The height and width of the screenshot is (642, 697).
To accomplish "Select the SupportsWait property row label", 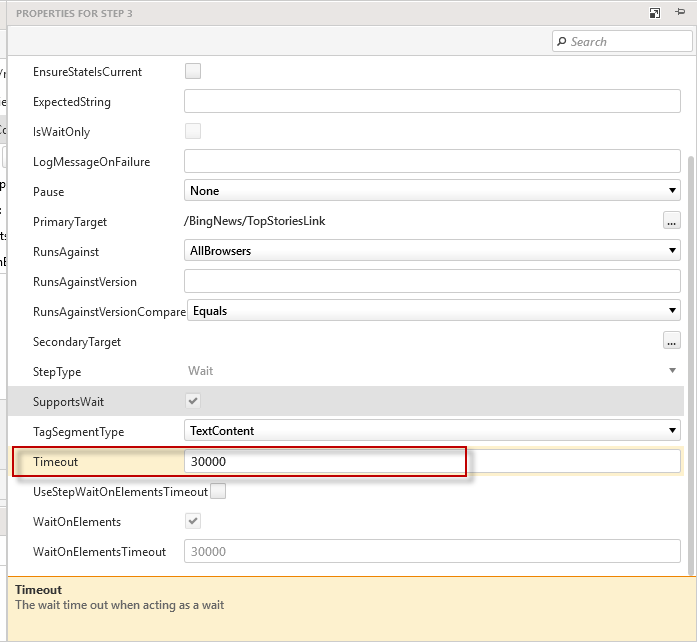I will [x=68, y=401].
